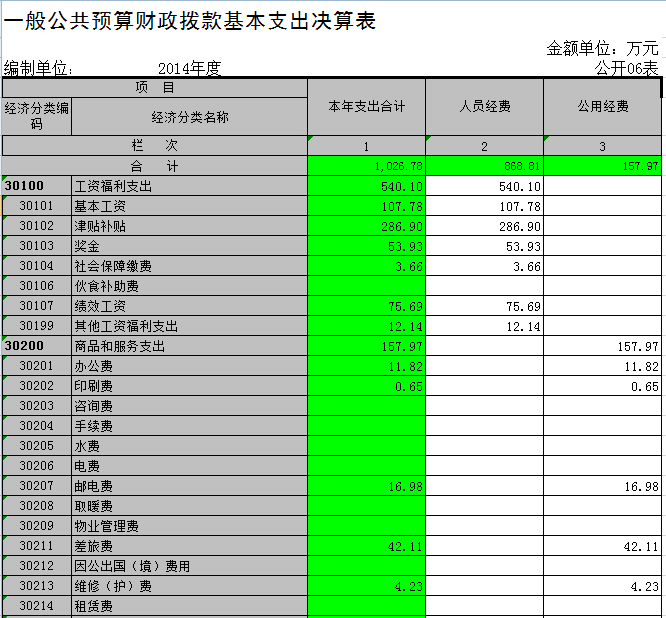Click the green 53.93 value
The width and height of the screenshot is (666, 618).
coord(366,246)
